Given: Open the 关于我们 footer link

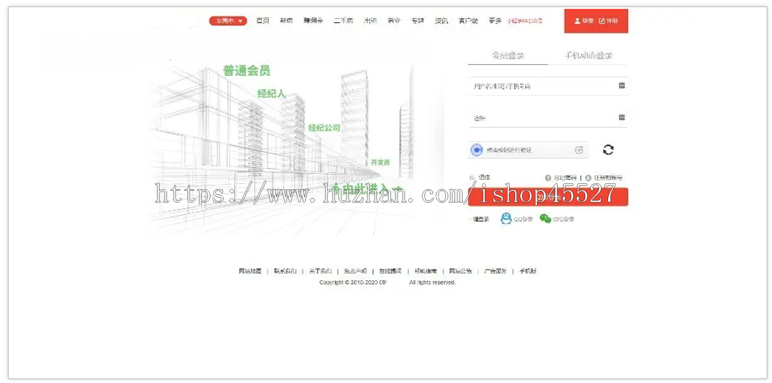Looking at the screenshot, I should coord(320,271).
